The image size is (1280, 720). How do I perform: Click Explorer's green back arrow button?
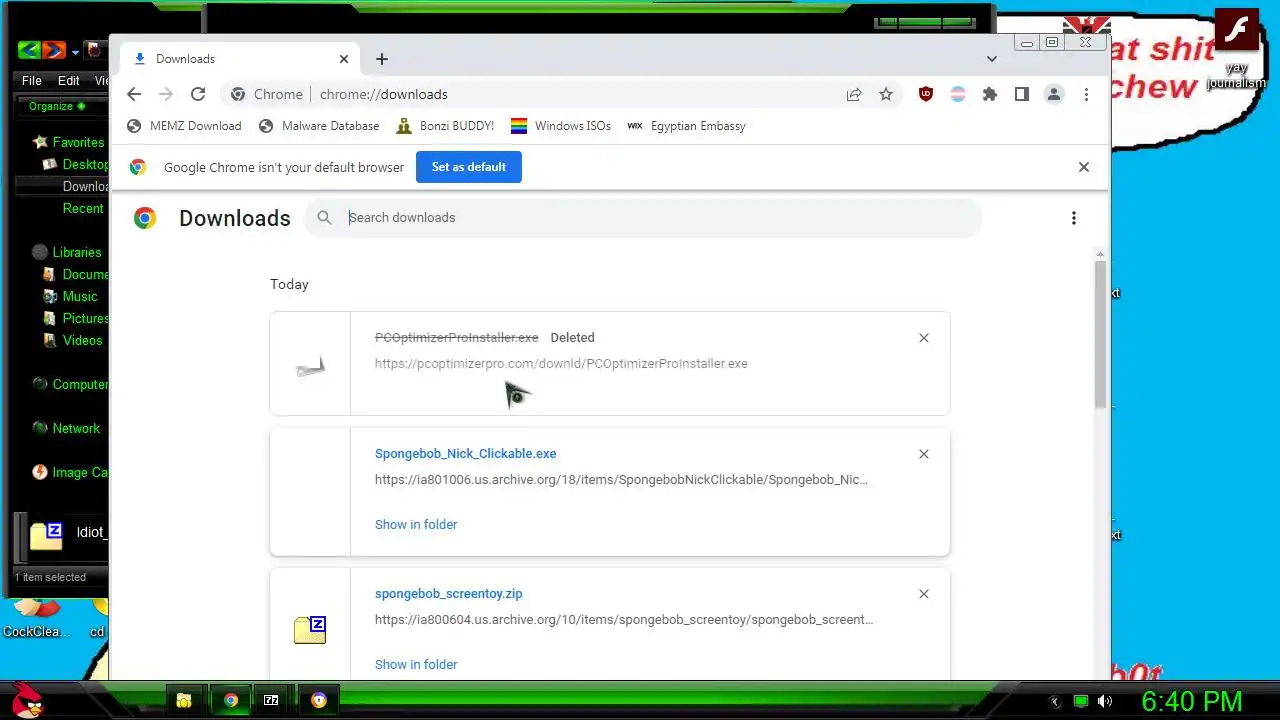point(29,50)
